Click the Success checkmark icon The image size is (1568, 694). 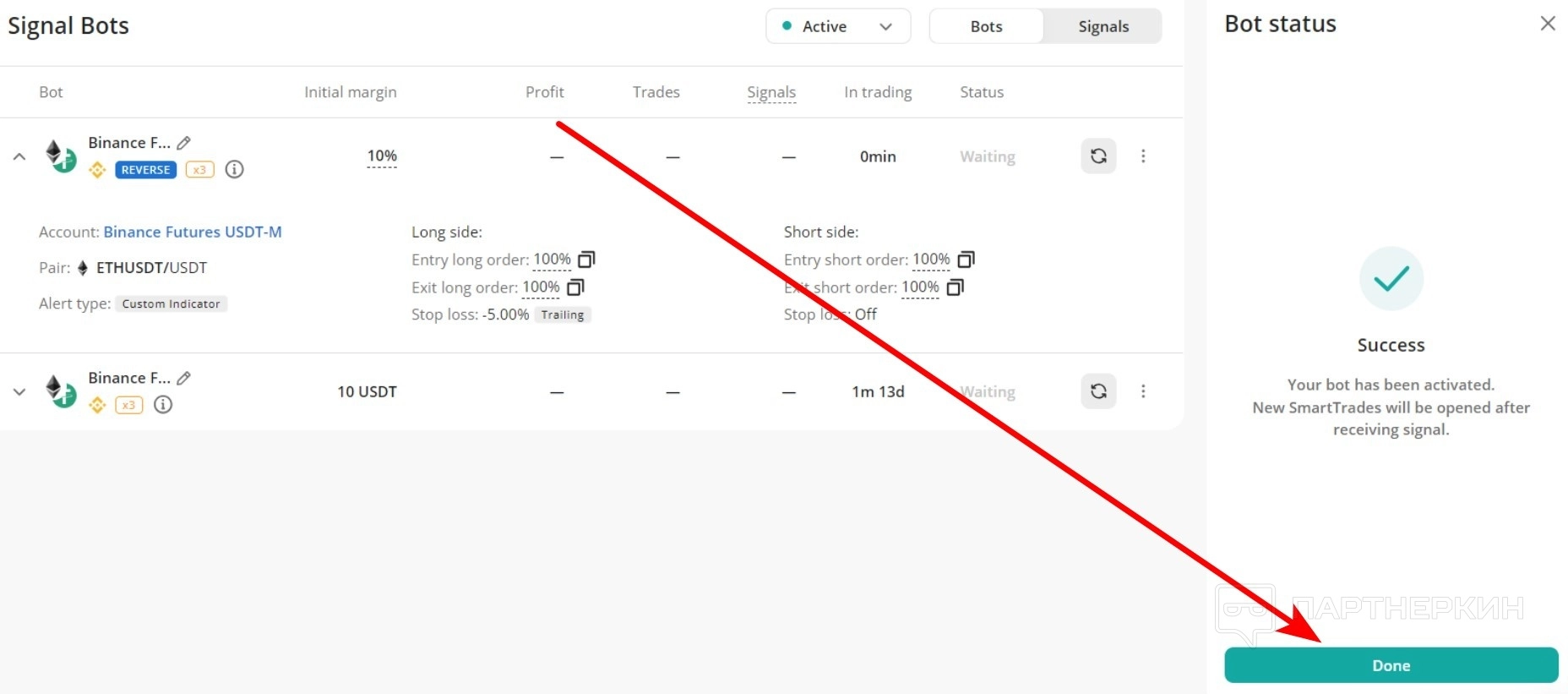pyautogui.click(x=1391, y=278)
